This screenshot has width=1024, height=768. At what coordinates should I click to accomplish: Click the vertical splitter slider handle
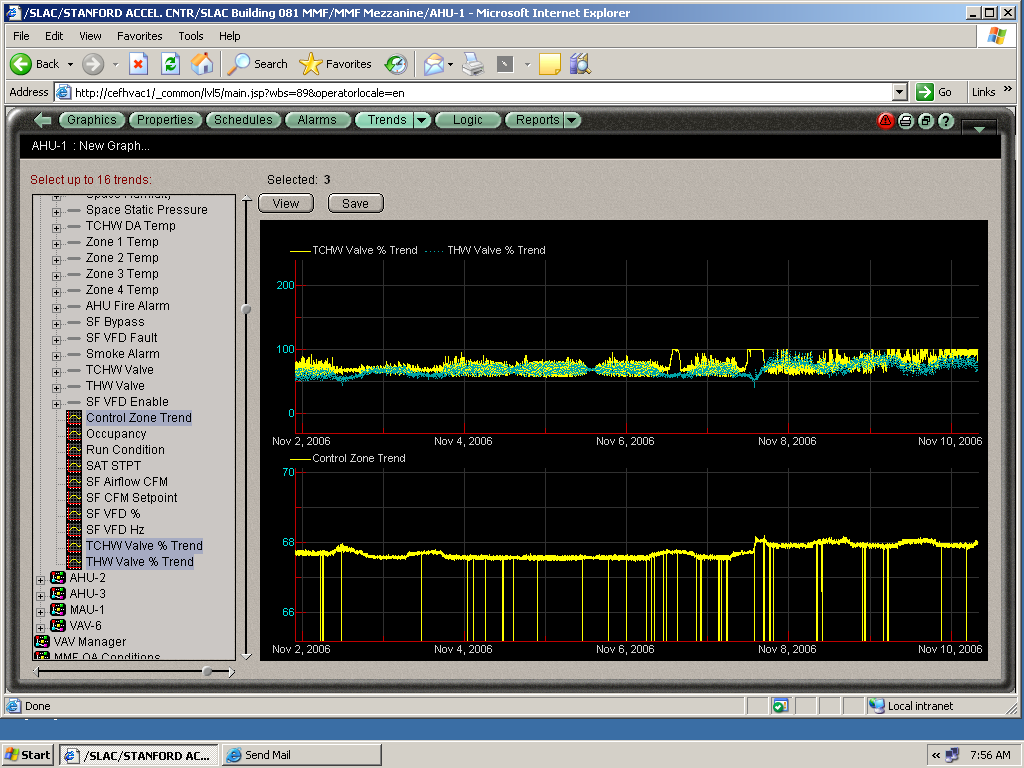pos(247,310)
